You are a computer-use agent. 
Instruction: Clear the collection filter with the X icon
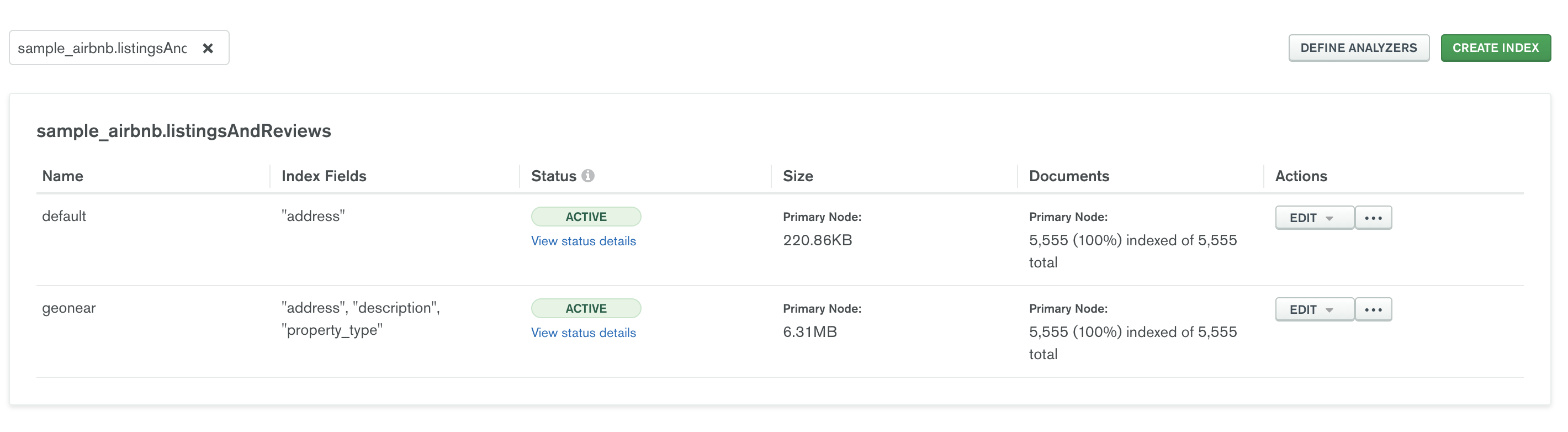click(208, 48)
